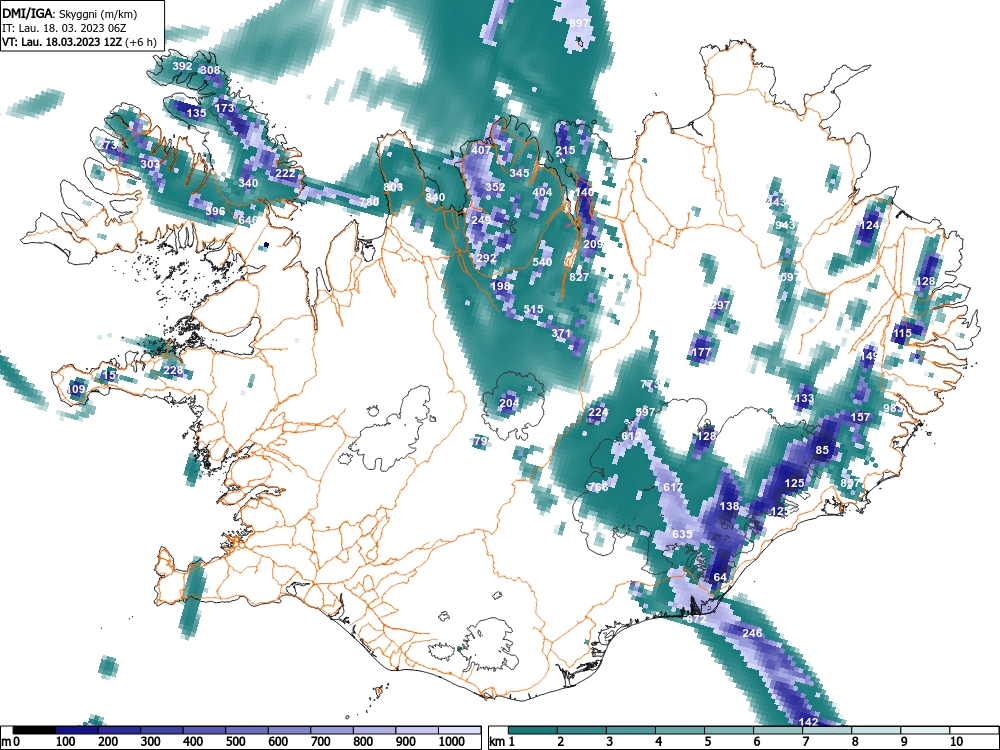Click the teal swatch between km 5 and 6
Viewport: 1000px width, 750px height.
pyautogui.click(x=728, y=730)
